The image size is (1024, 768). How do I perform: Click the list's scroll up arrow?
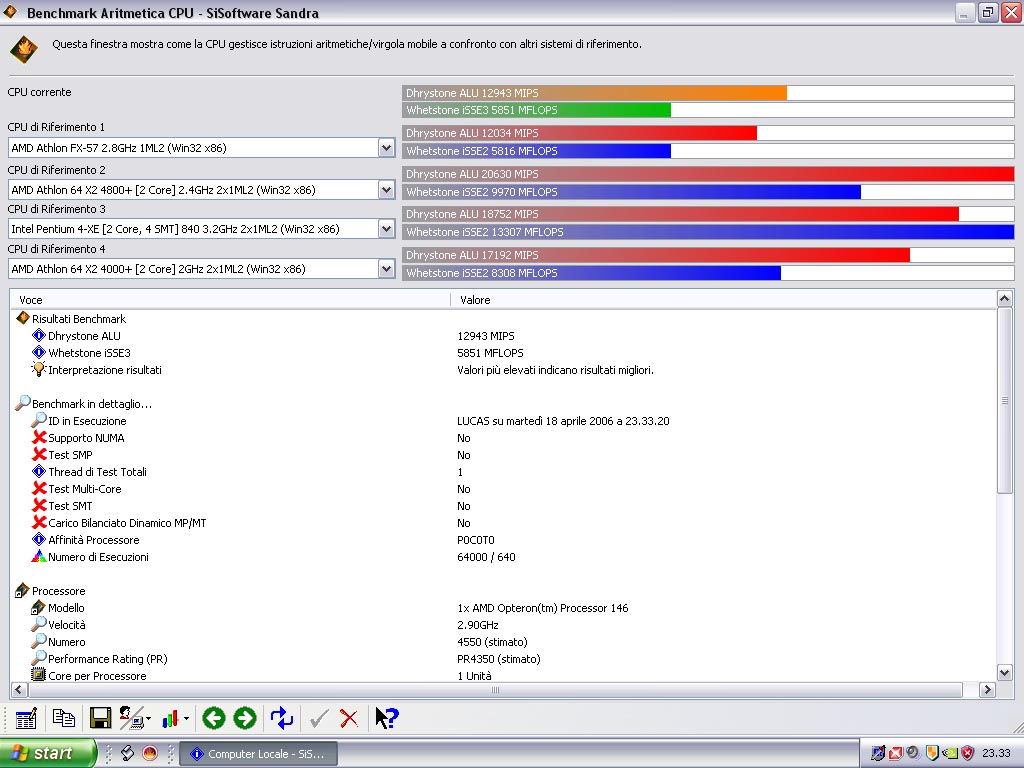1004,299
